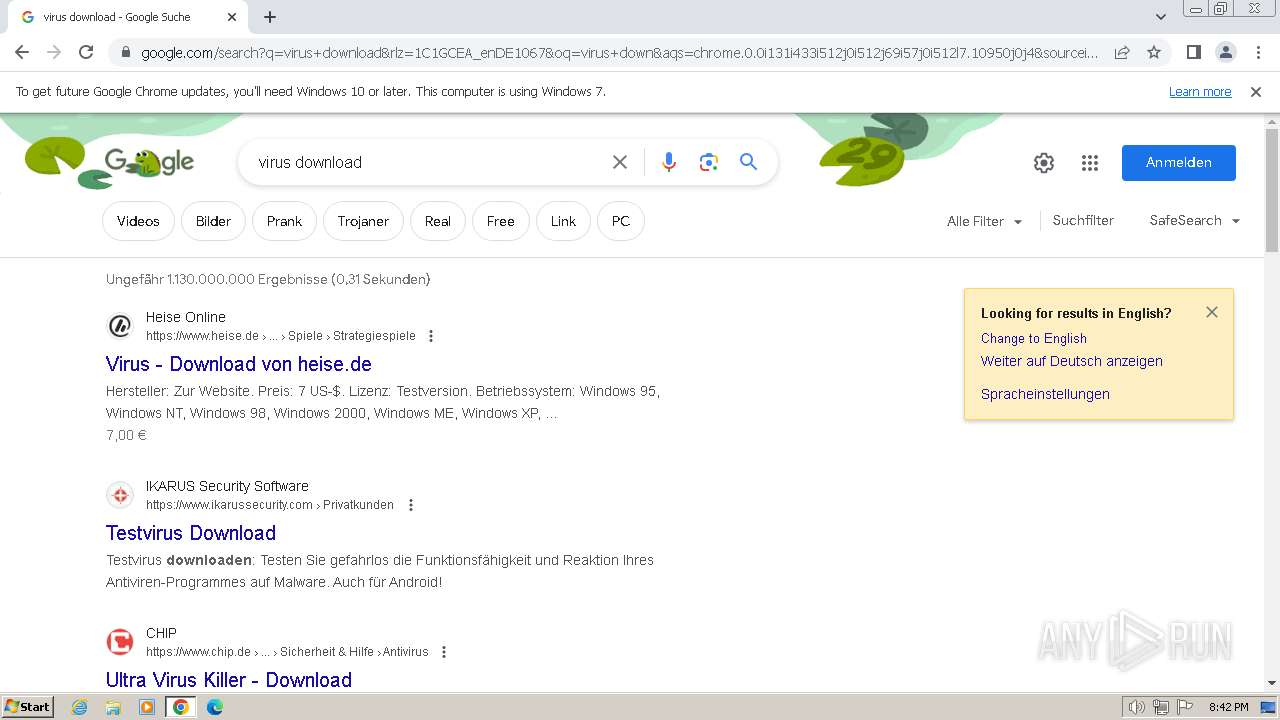Select the Prank filter chip

pos(284,221)
